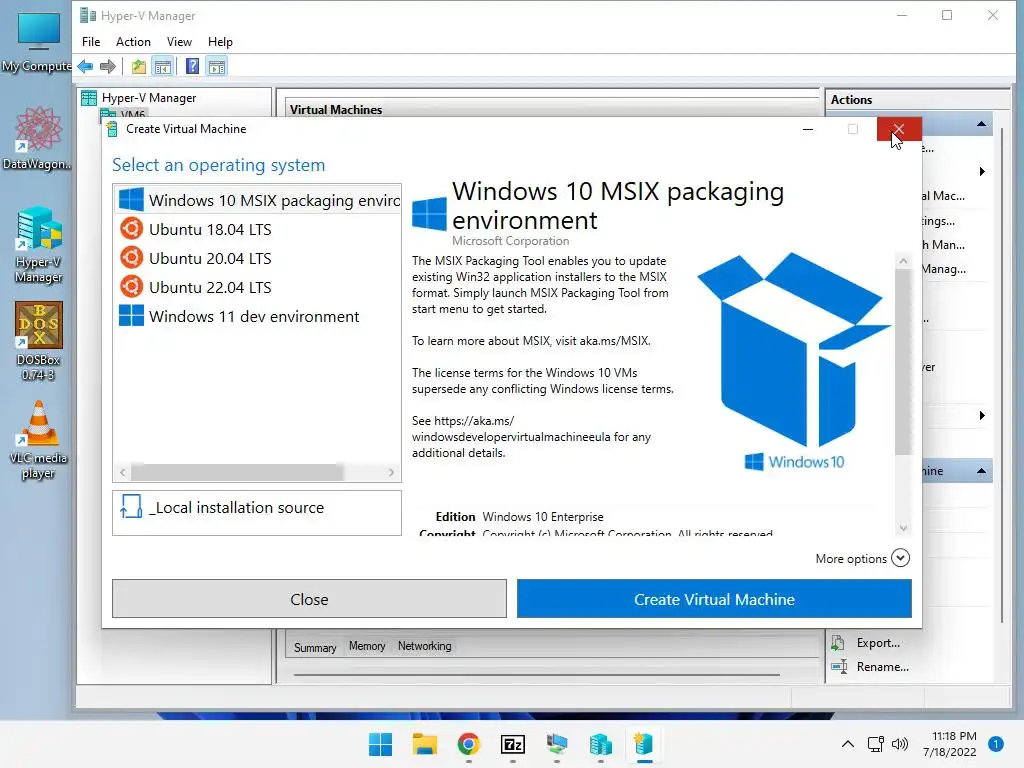Choose Ubuntu 20.04 LTS operating system
1024x768 pixels.
257,258
